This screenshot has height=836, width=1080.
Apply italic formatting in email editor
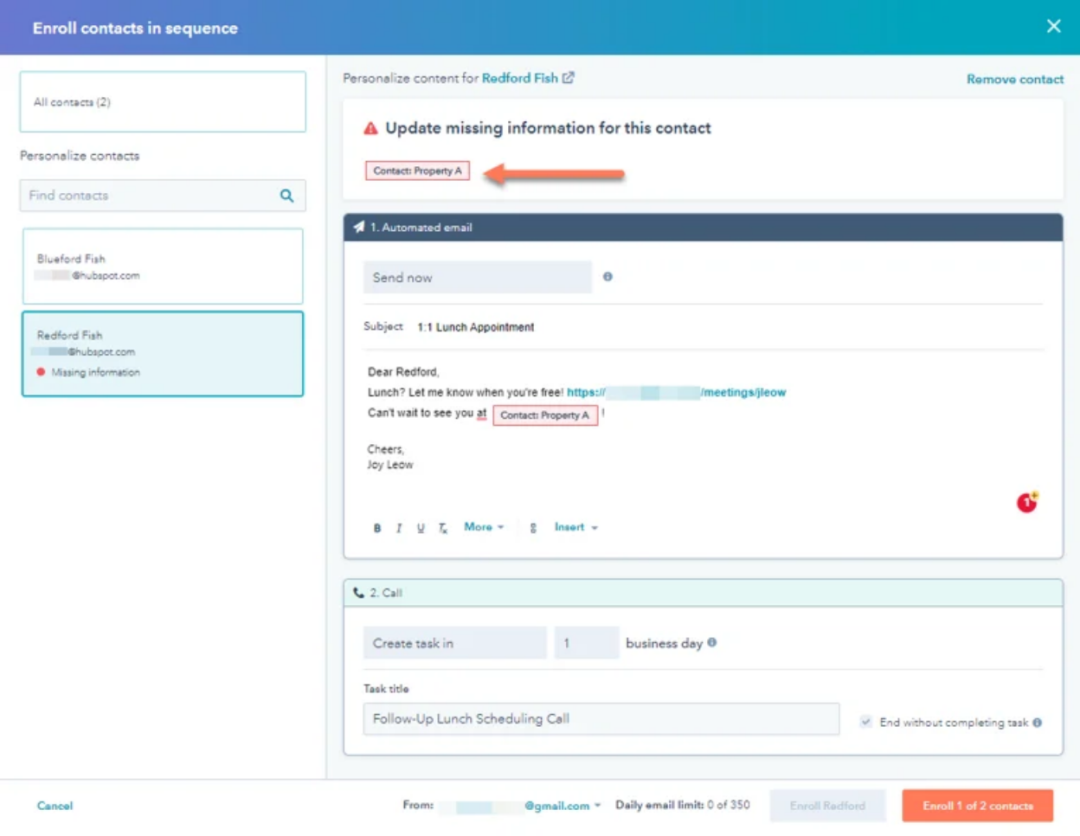point(399,528)
